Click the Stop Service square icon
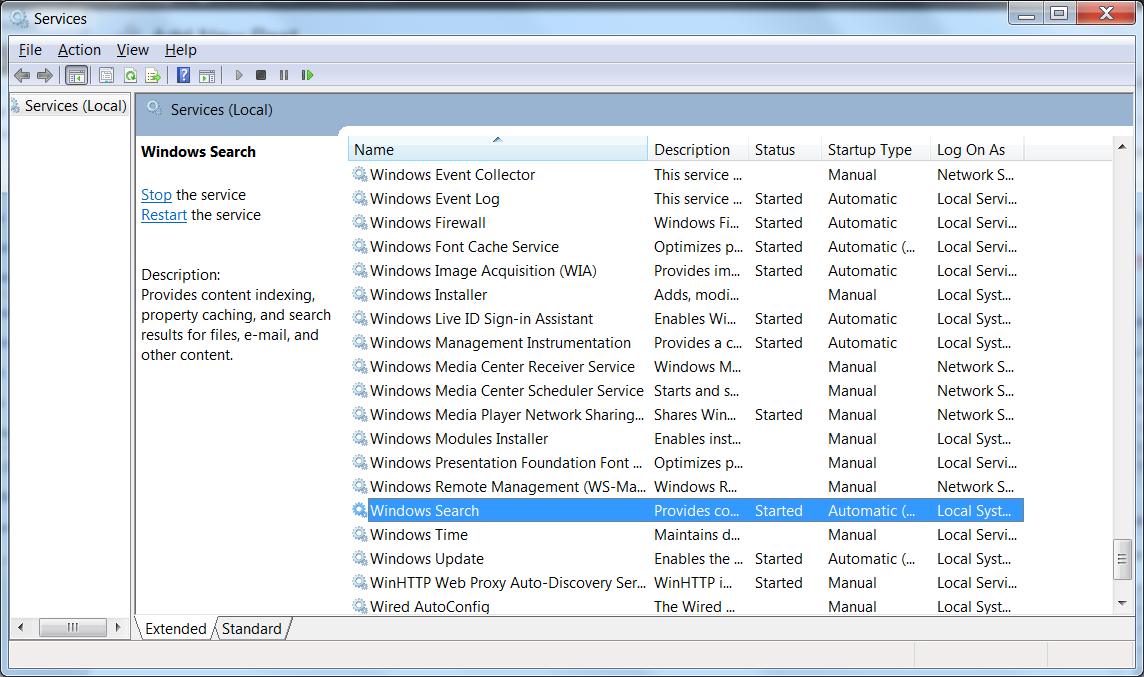This screenshot has height=677, width=1144. tap(261, 75)
